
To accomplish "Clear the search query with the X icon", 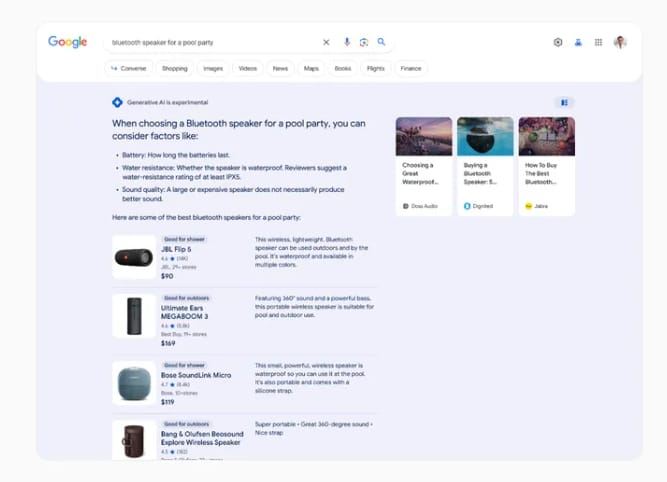I will 326,42.
